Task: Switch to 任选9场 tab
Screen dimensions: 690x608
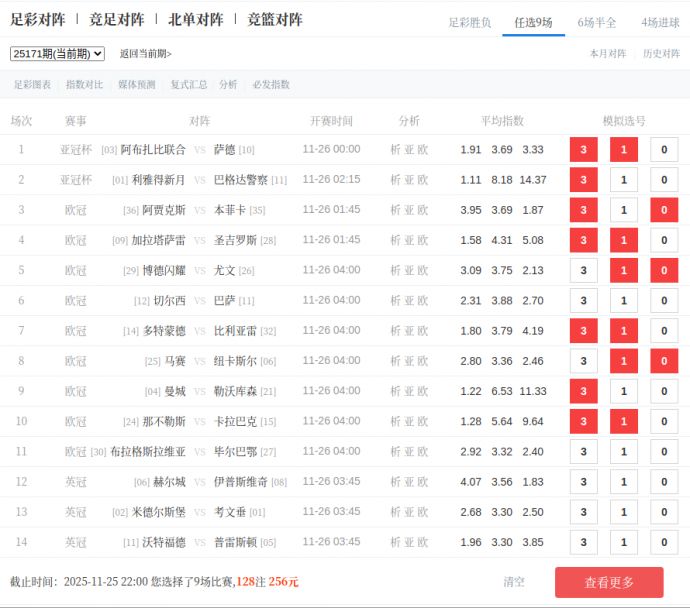Action: (533, 22)
